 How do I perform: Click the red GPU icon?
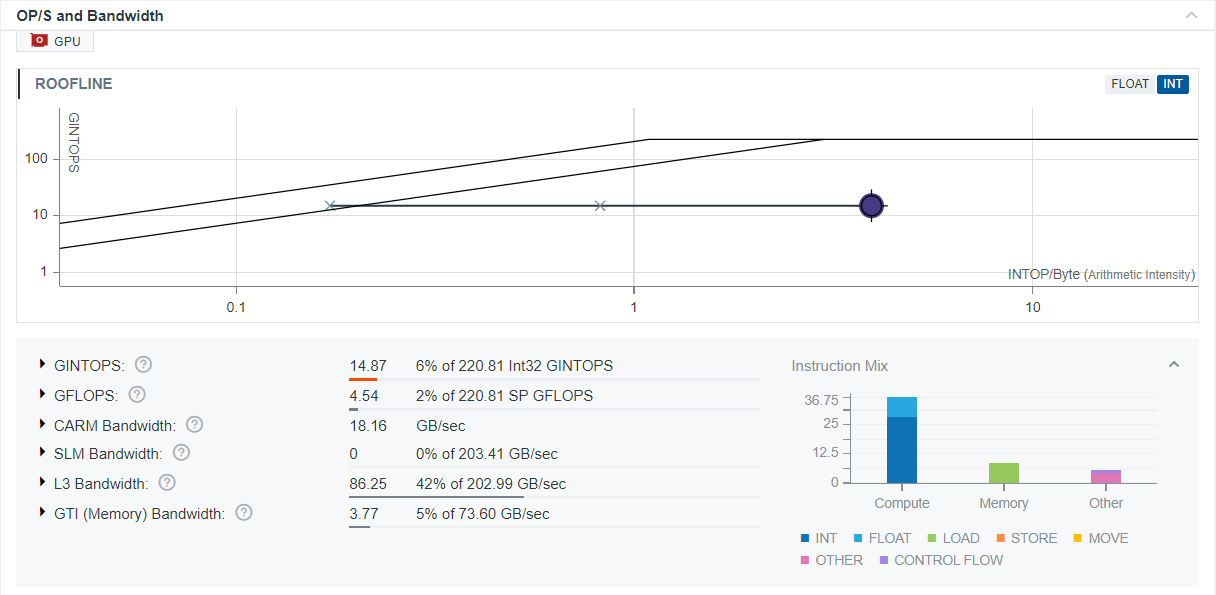pyautogui.click(x=40, y=41)
